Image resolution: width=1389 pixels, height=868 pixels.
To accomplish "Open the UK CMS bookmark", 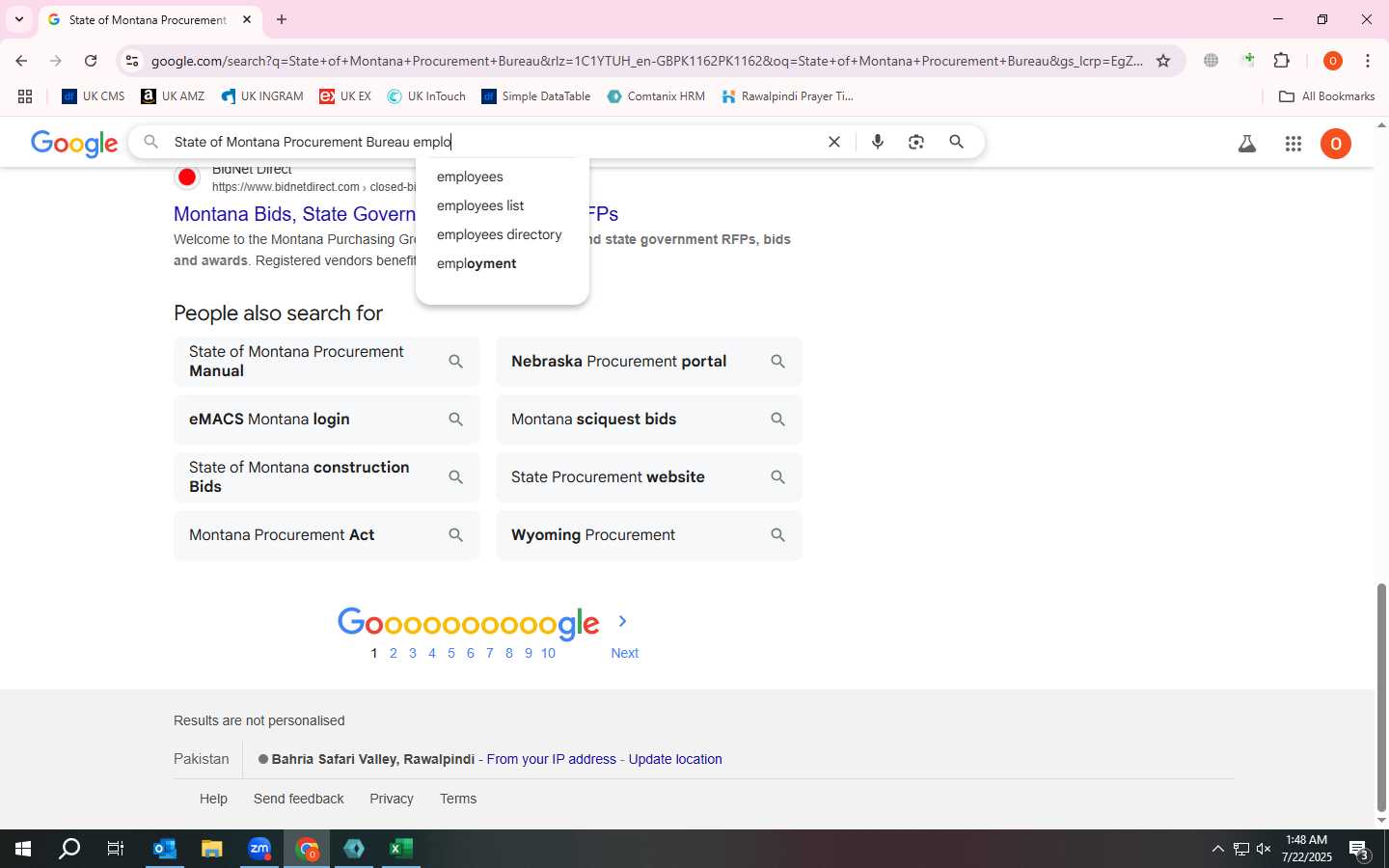I will click(x=94, y=96).
